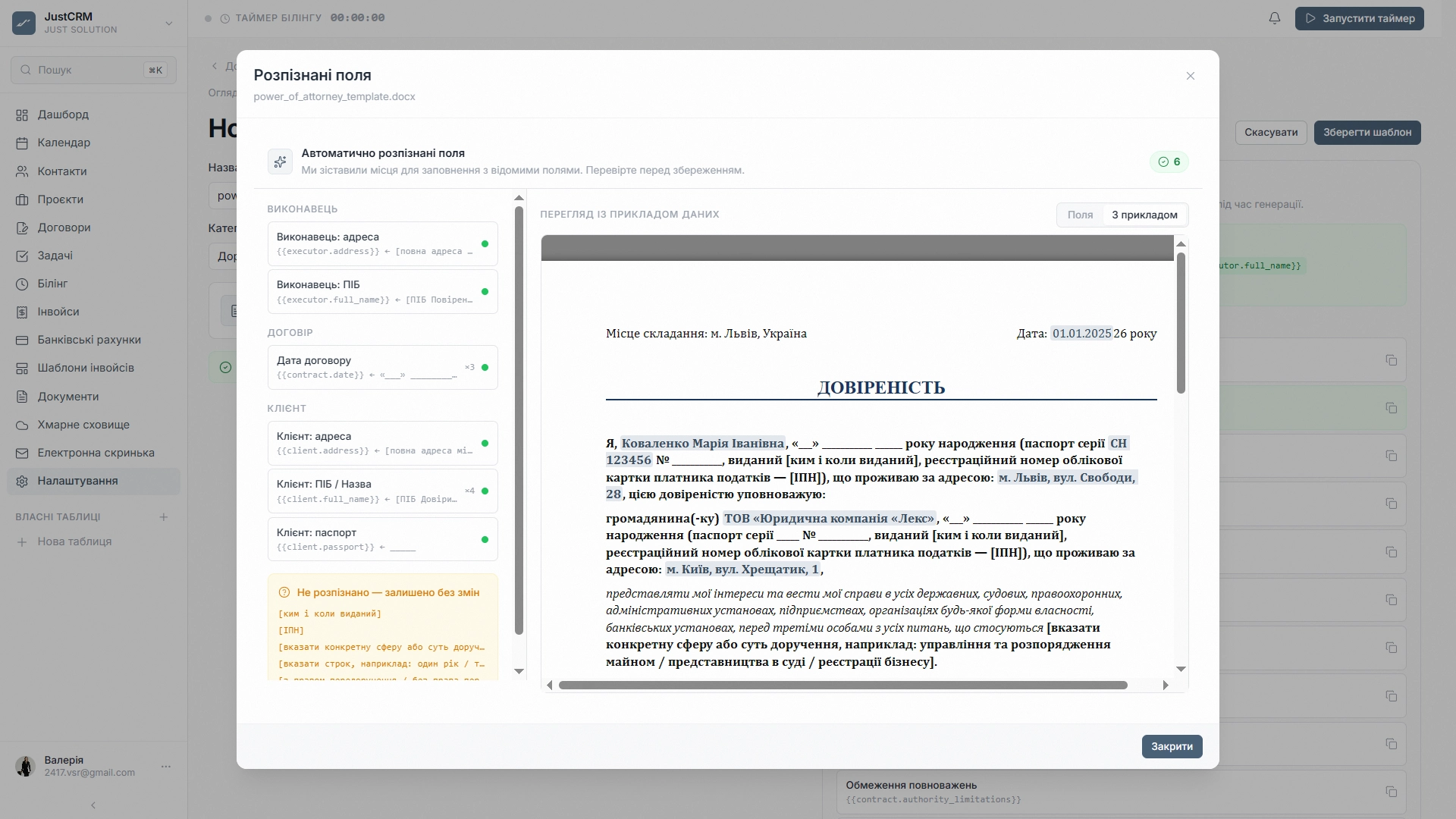1456x819 pixels.
Task: Open Хмарне сховище in the sidebar
Action: [93, 425]
